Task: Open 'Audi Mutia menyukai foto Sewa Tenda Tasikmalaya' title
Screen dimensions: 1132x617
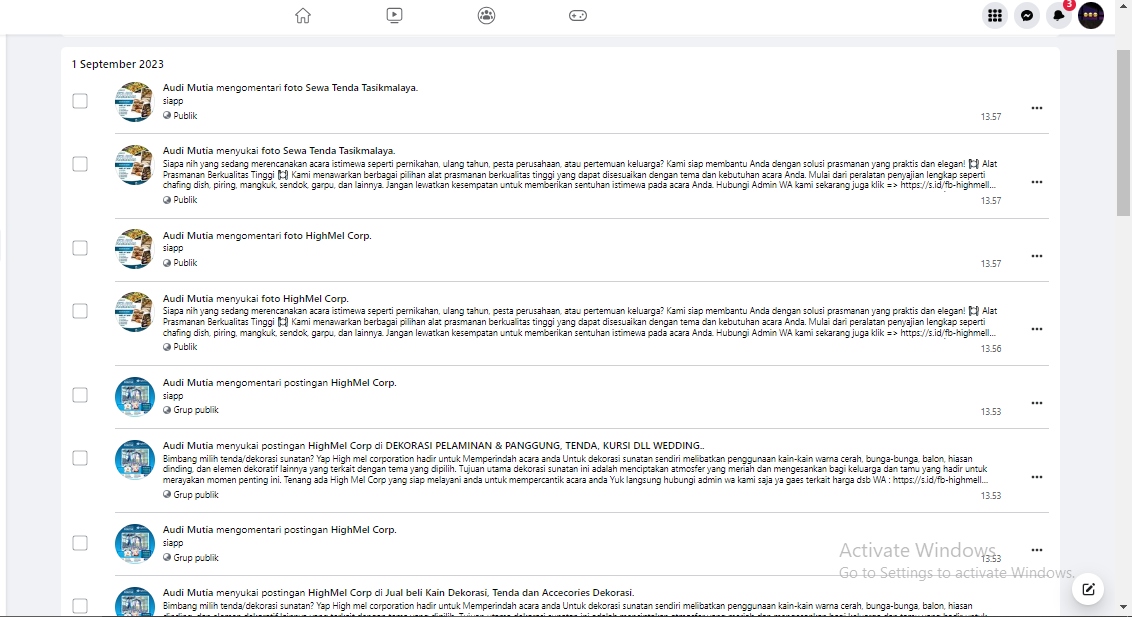Action: (279, 151)
